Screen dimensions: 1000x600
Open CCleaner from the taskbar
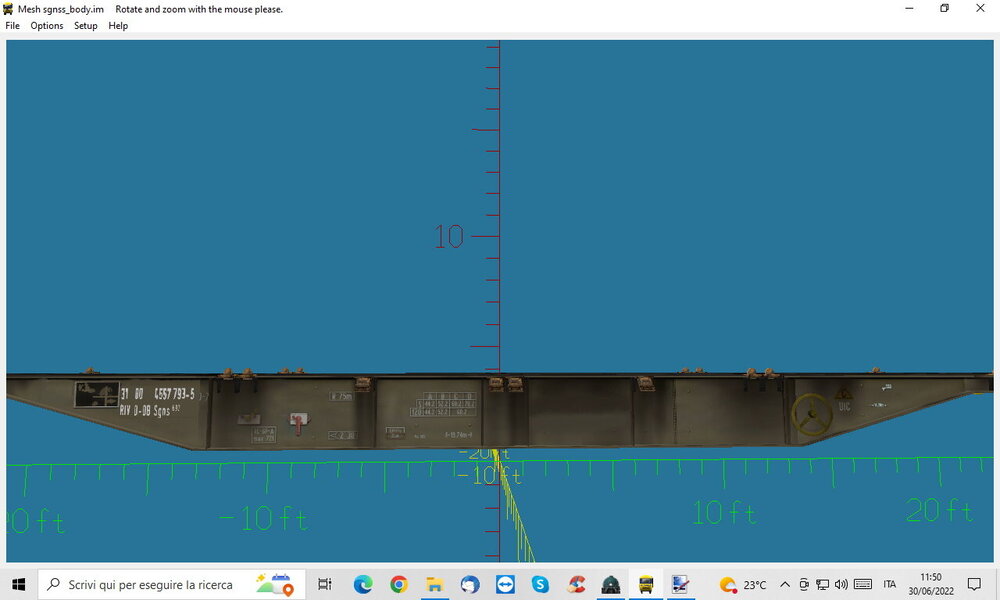576,584
